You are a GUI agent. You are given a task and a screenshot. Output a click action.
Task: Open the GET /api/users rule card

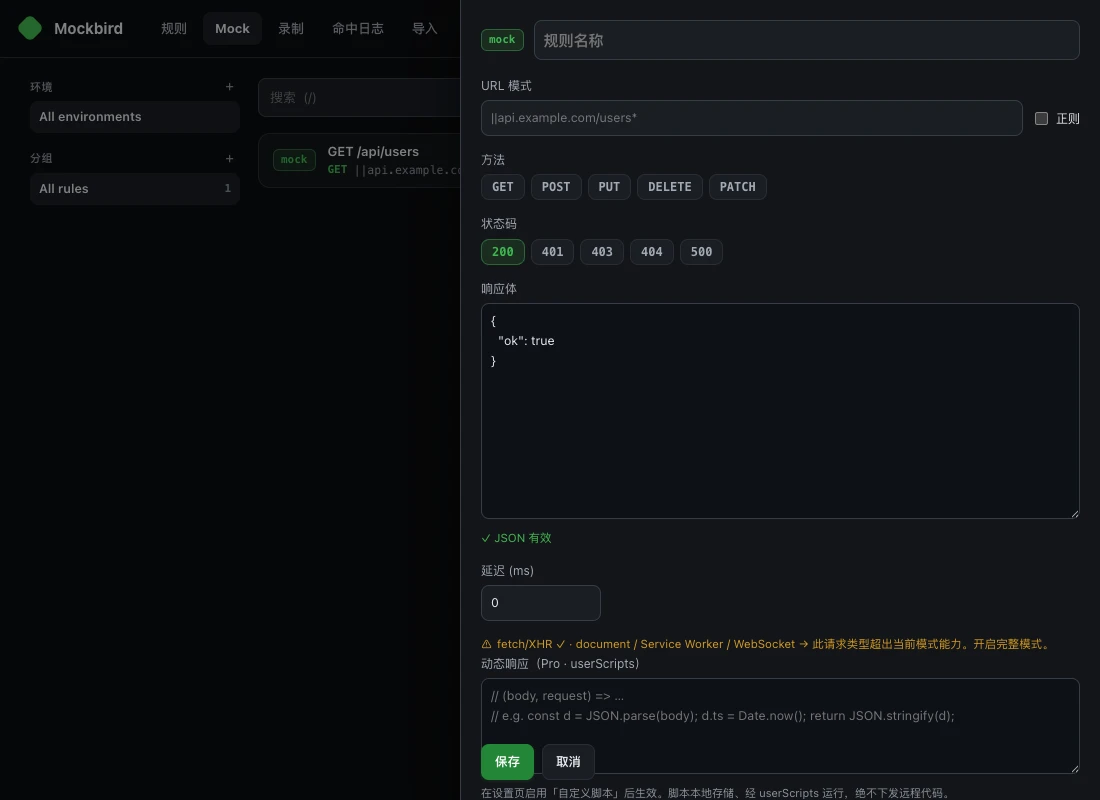[359, 160]
